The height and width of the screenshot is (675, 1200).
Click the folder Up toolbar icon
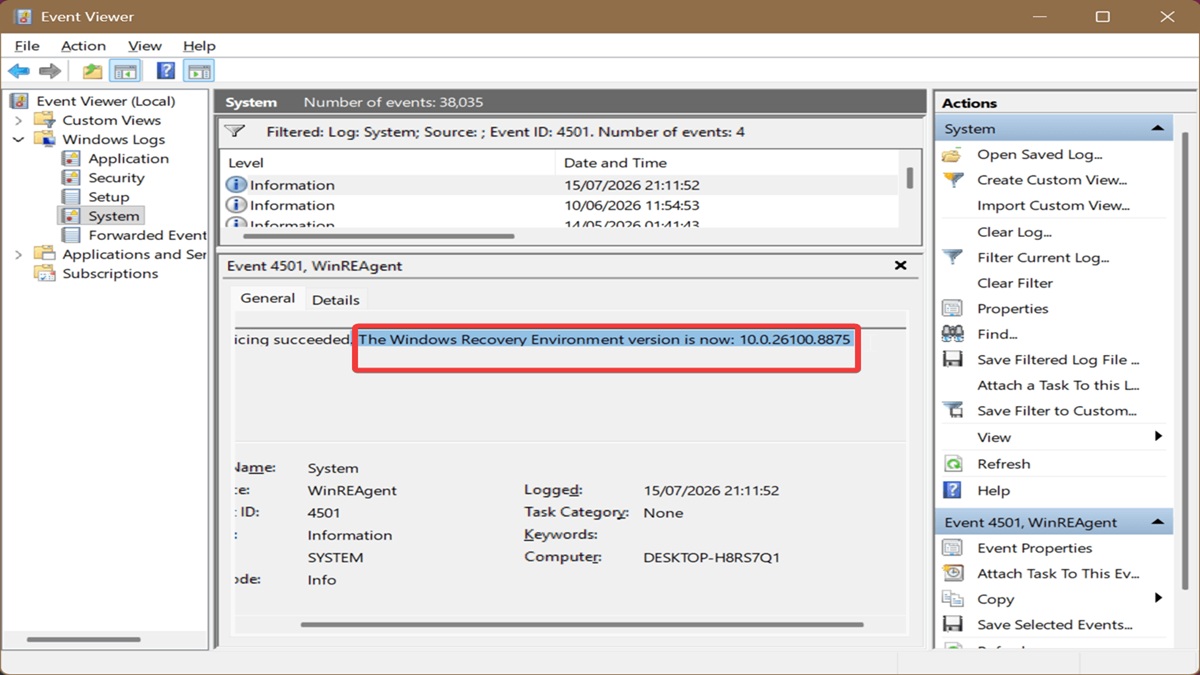[x=92, y=71]
